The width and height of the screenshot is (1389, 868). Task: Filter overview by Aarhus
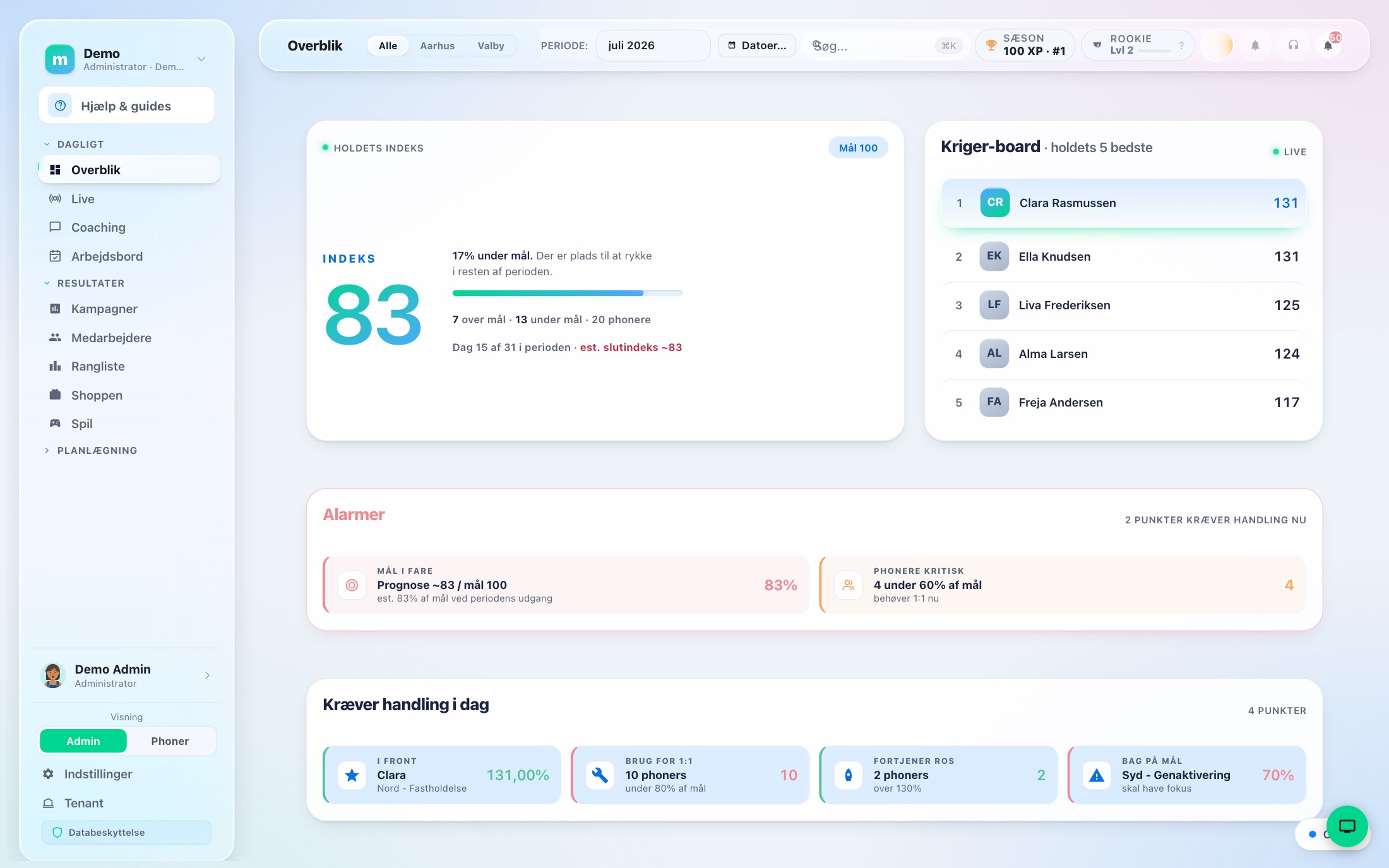tap(438, 45)
